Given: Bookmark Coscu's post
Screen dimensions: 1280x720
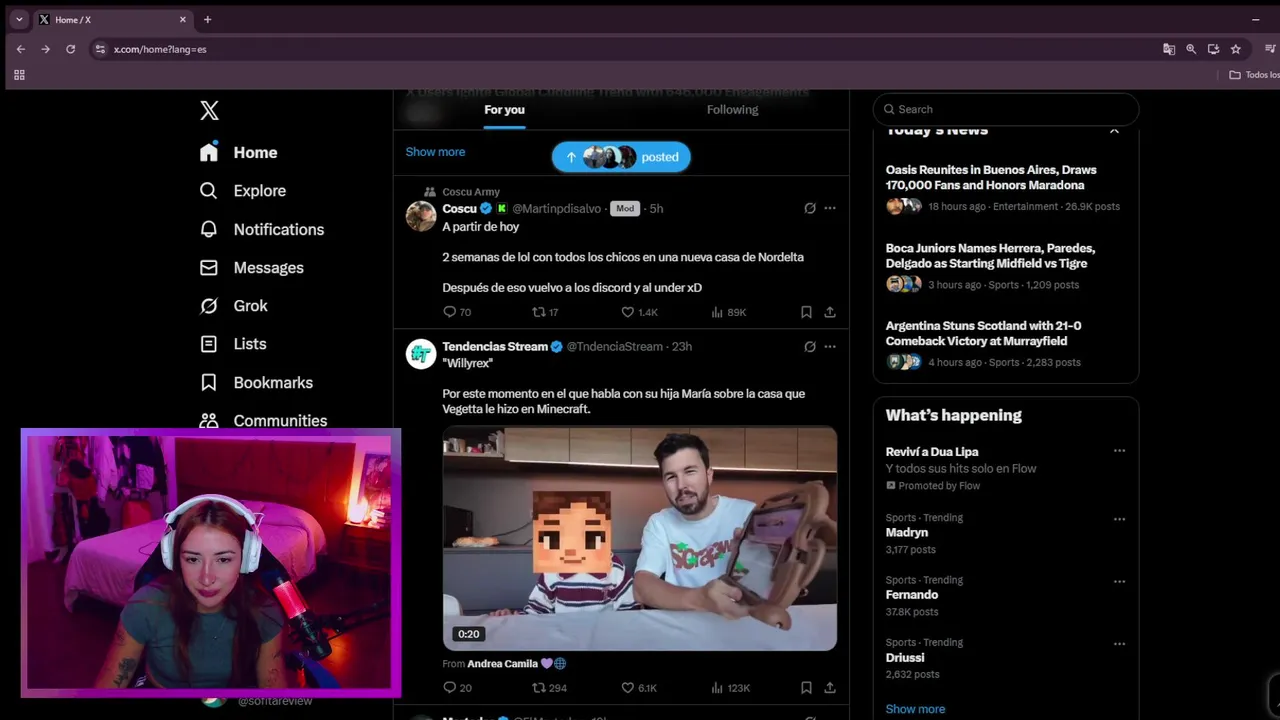Looking at the screenshot, I should pos(806,312).
